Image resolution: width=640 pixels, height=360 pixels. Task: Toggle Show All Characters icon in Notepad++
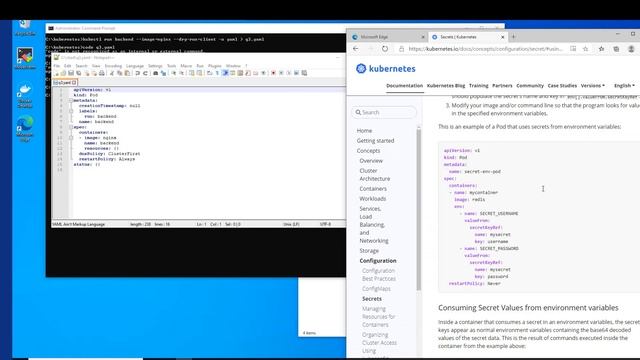(217, 73)
